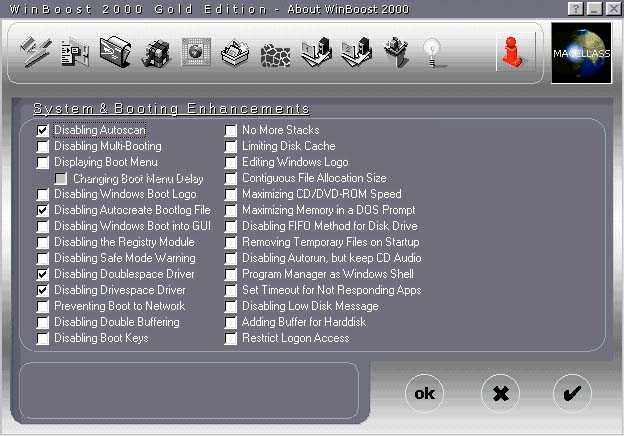This screenshot has height=436, width=624.
Task: Click the stone wall pattern icon
Action: [275, 55]
